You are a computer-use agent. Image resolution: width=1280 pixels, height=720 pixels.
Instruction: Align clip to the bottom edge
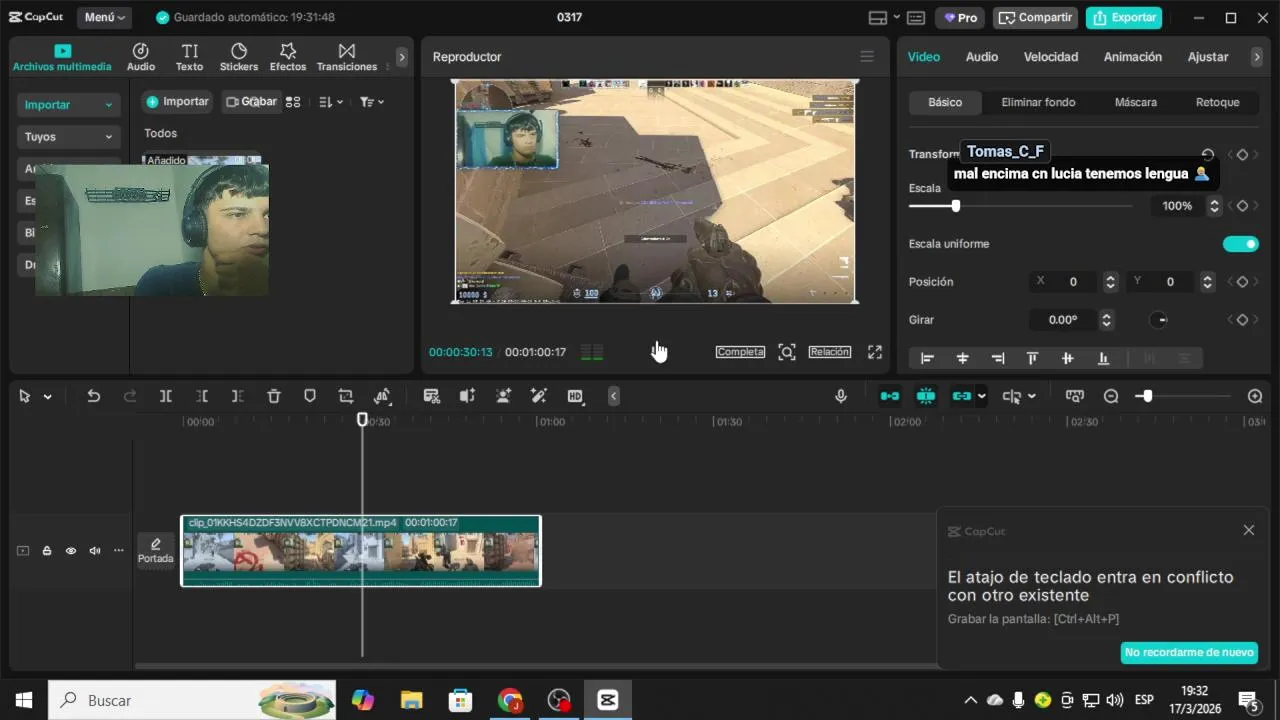tap(1104, 358)
